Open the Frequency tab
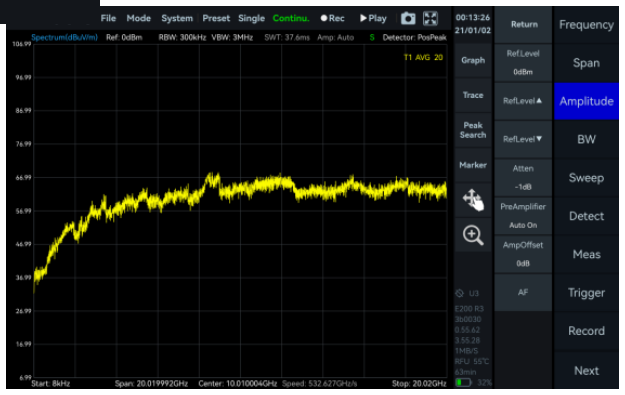 [586, 25]
